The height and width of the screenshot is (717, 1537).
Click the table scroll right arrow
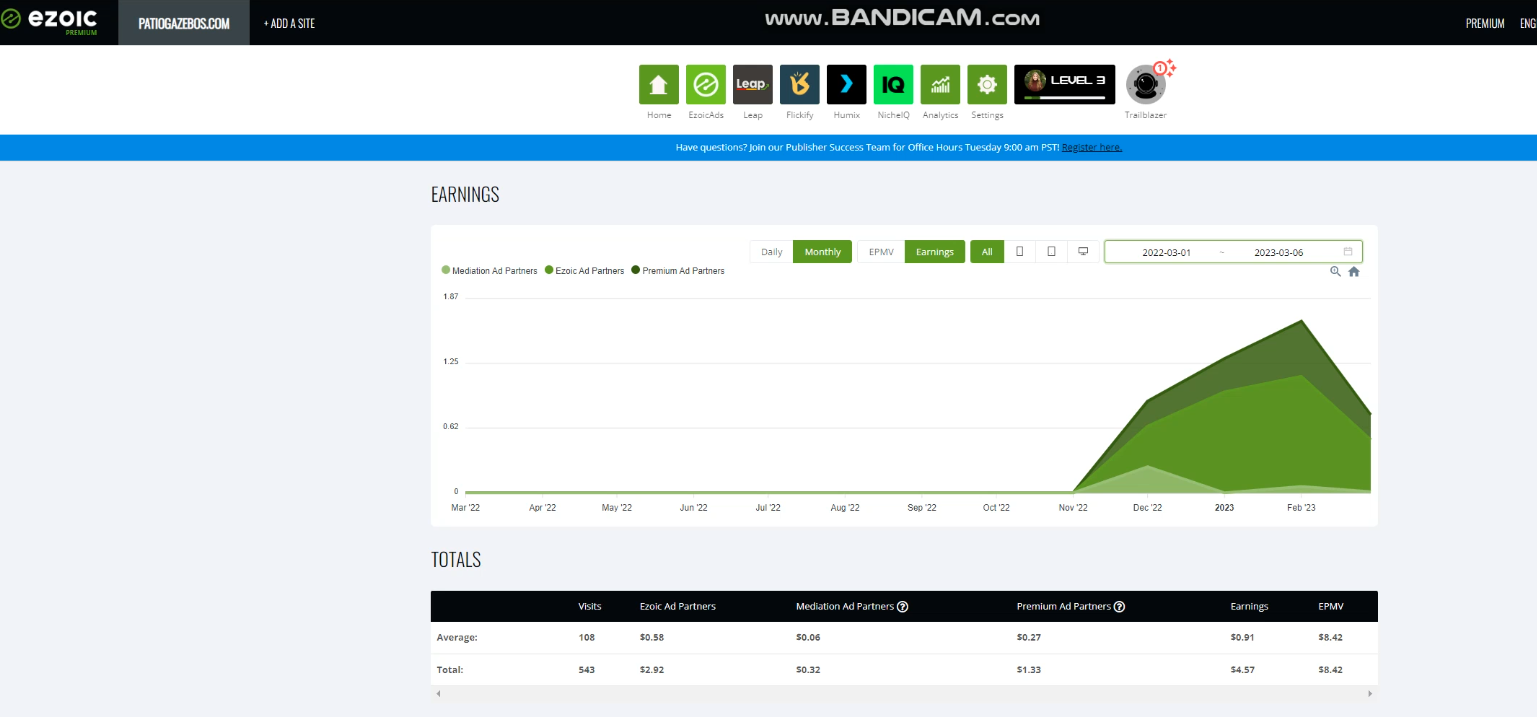click(1370, 693)
